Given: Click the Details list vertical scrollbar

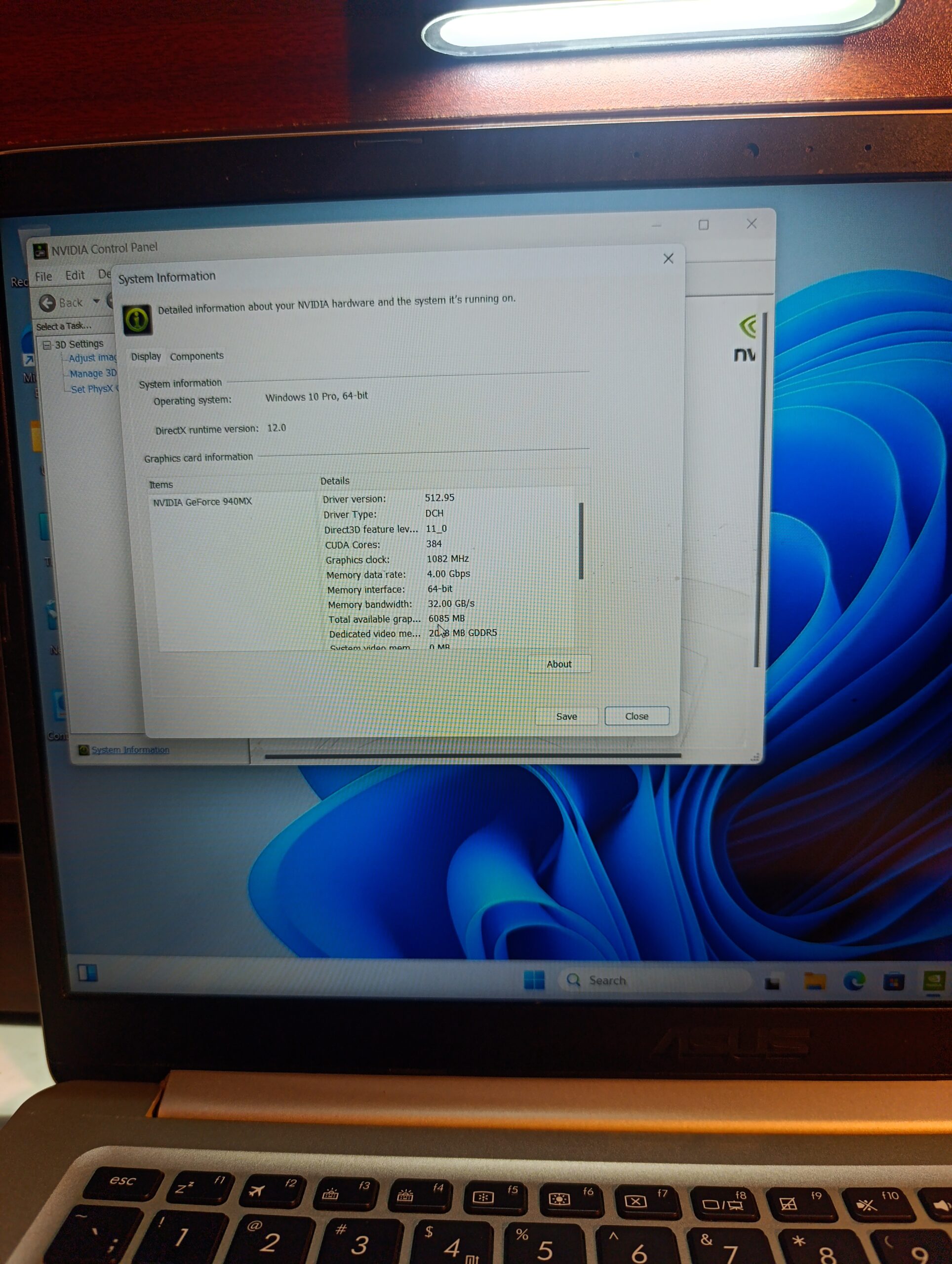Looking at the screenshot, I should pos(581,541).
